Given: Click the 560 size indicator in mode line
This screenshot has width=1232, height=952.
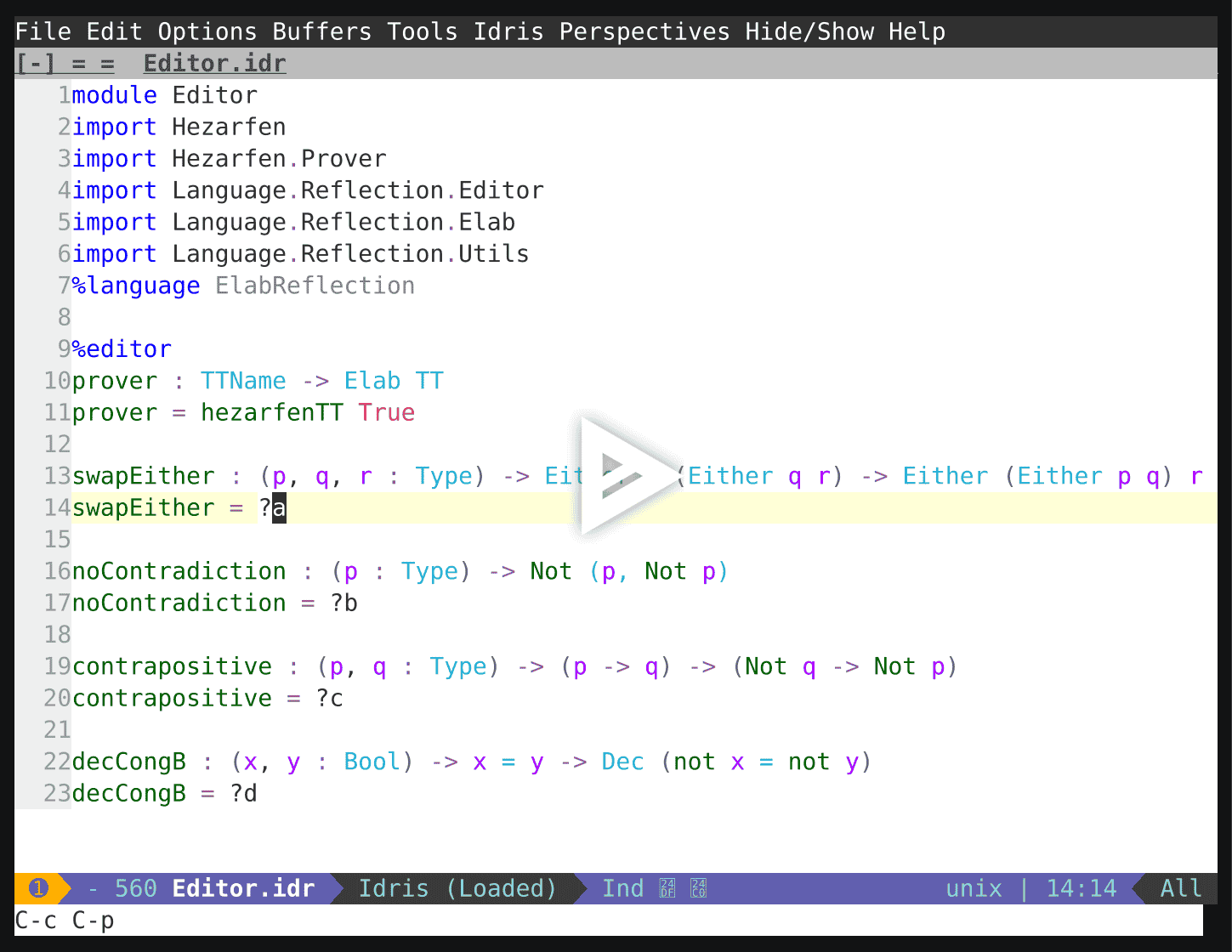Looking at the screenshot, I should coord(134,888).
